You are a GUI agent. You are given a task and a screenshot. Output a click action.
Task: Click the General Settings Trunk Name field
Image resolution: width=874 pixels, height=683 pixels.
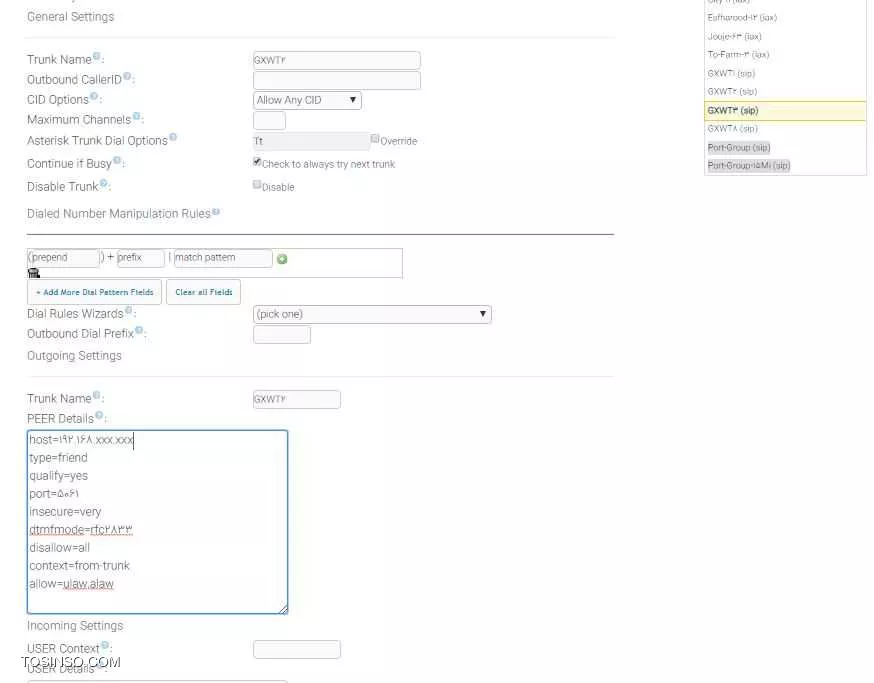tap(337, 60)
